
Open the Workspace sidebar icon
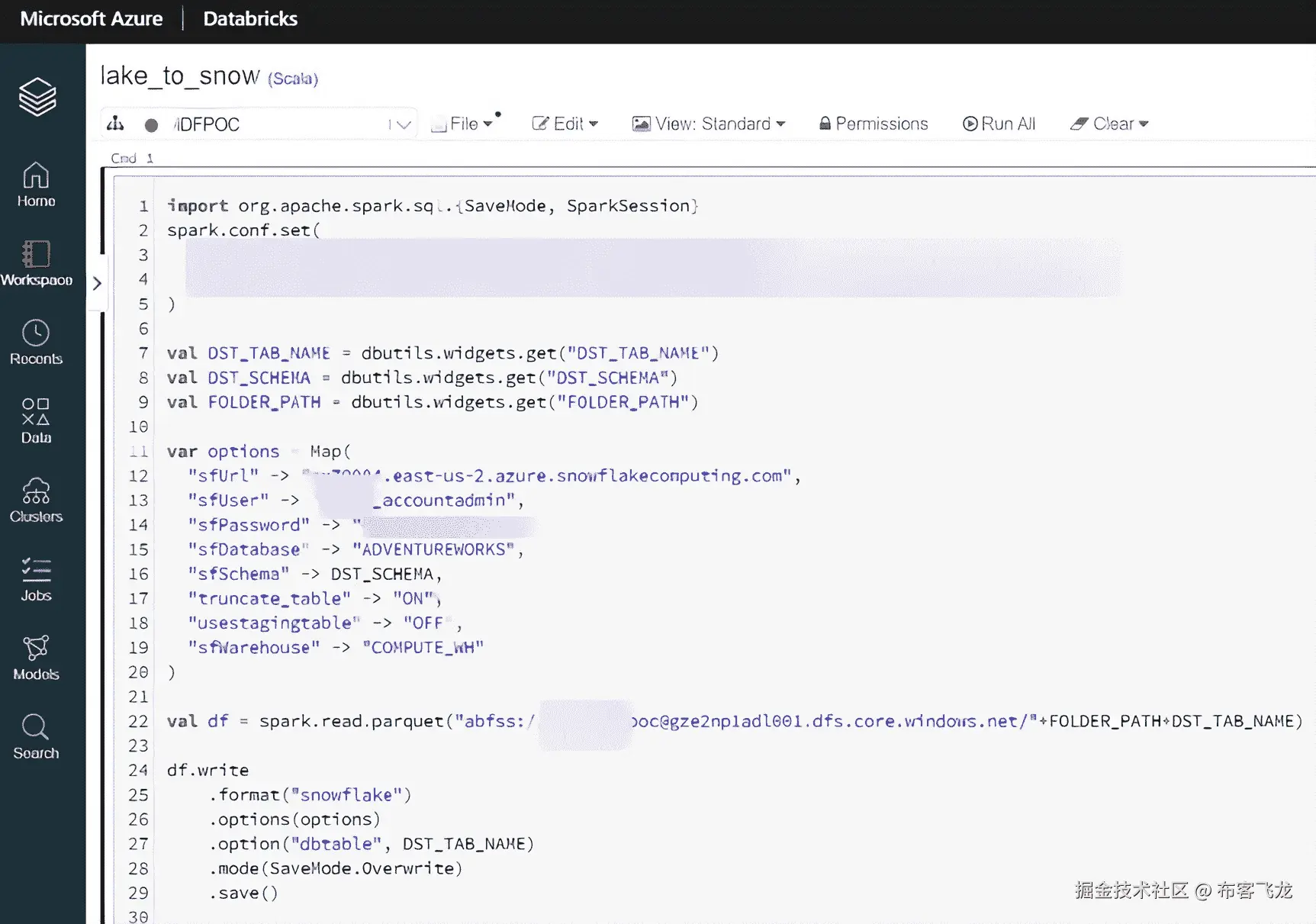[x=36, y=263]
